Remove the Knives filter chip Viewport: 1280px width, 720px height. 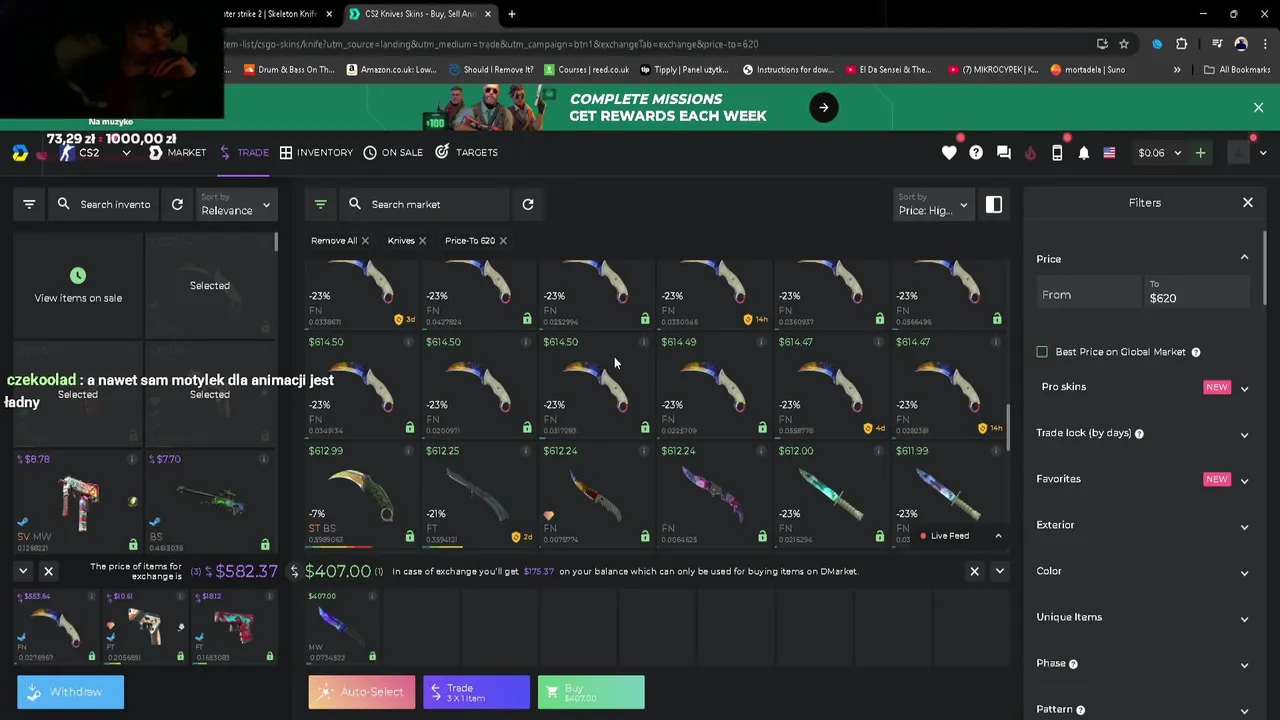point(422,241)
